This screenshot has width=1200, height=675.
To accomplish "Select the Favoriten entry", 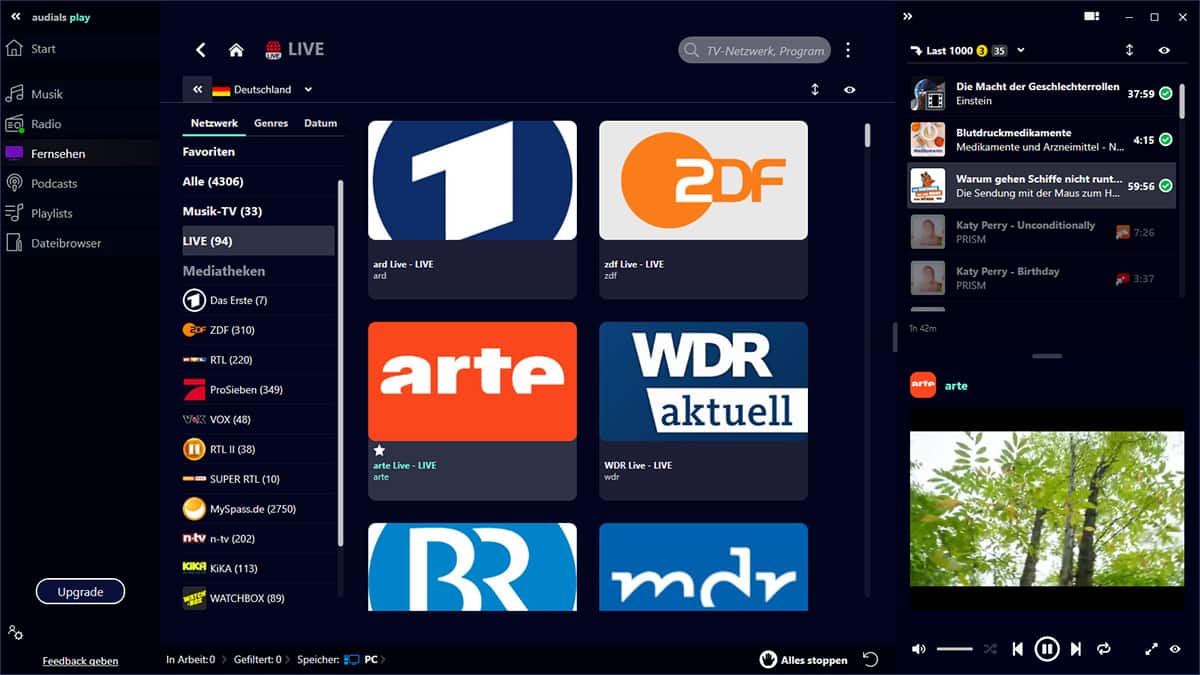I will tap(258, 152).
